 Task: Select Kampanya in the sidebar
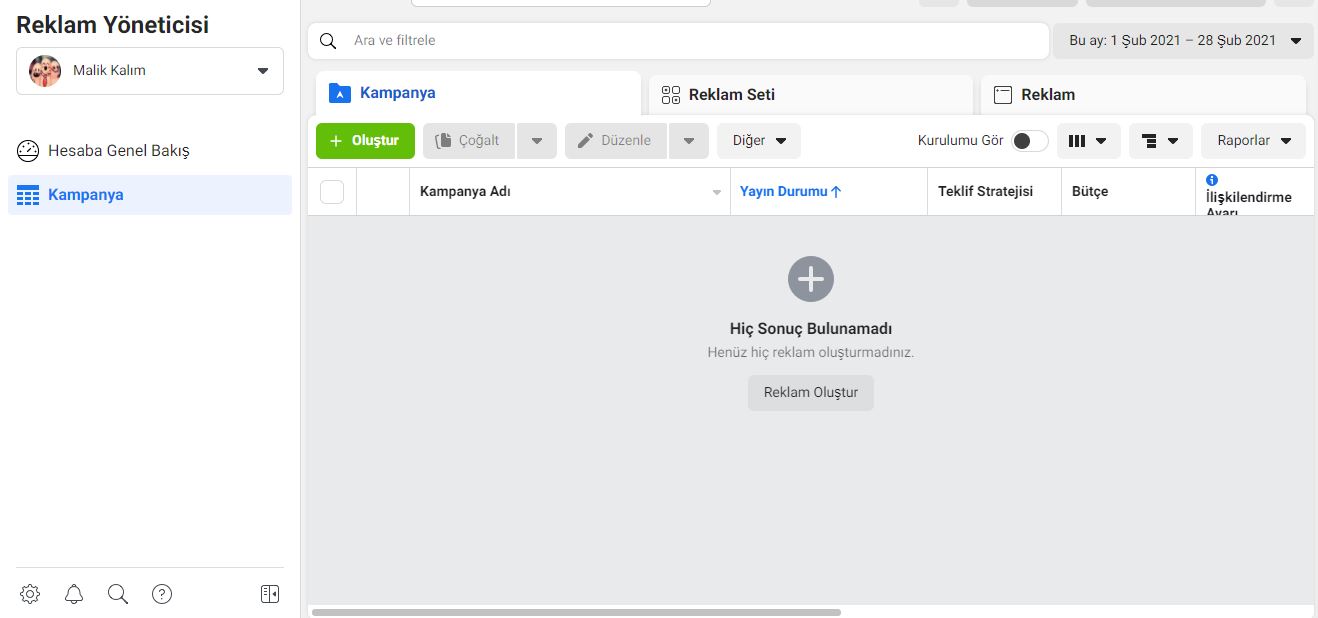[x=150, y=195]
